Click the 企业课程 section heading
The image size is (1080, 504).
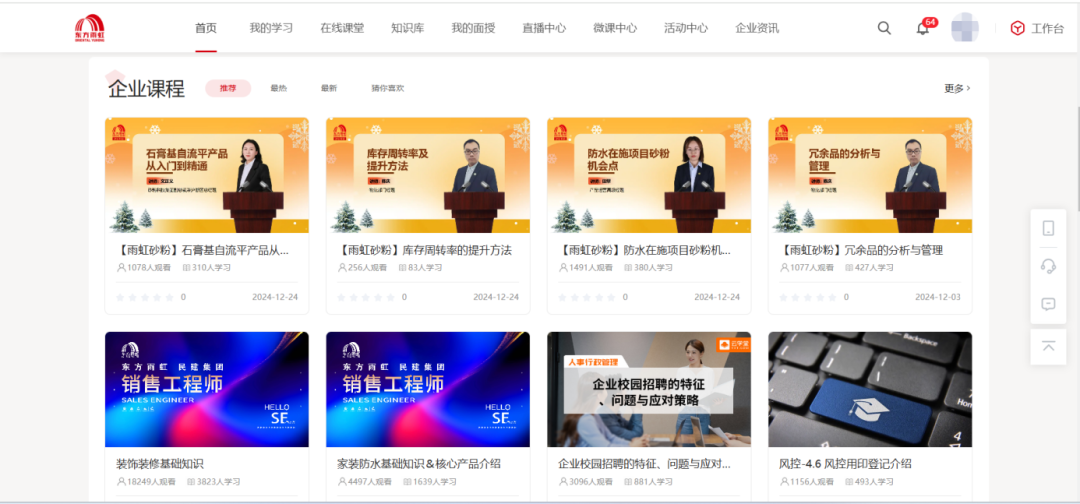(x=146, y=89)
